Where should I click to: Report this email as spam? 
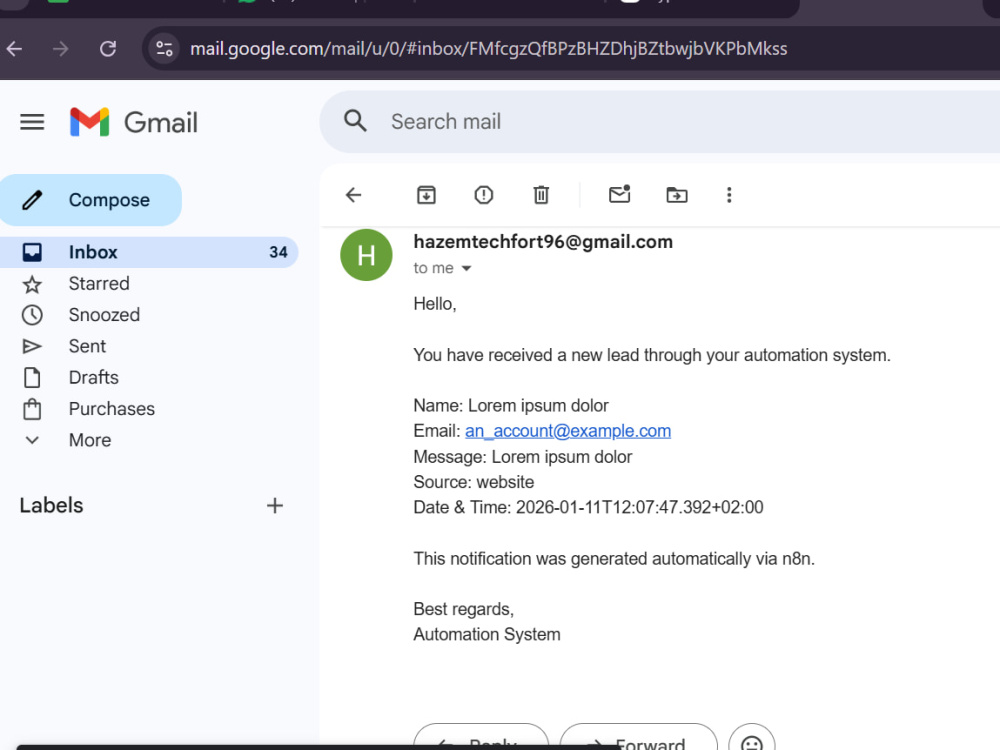pos(483,195)
